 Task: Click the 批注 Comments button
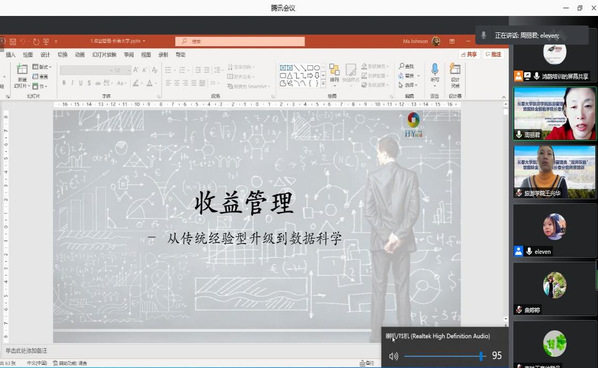(493, 55)
